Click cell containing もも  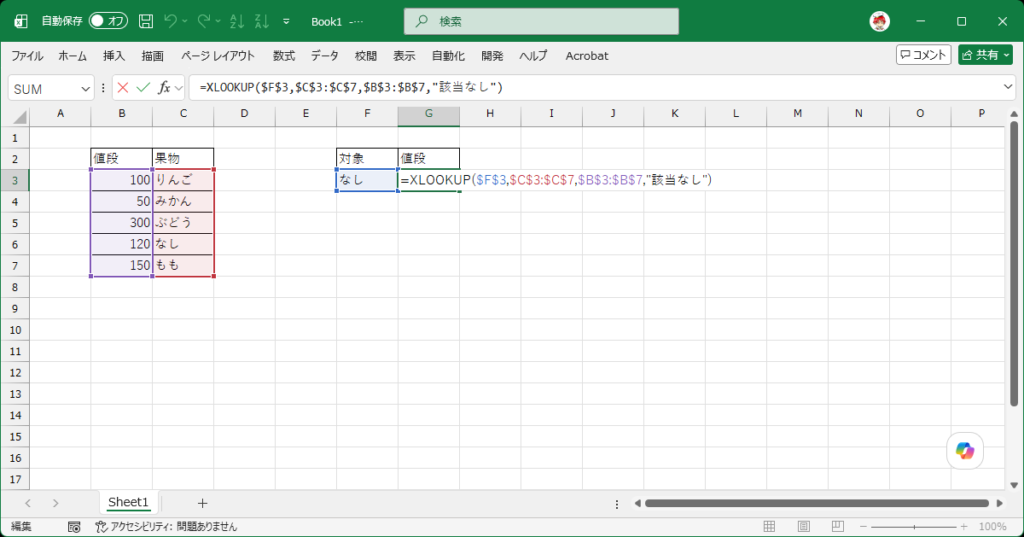point(183,265)
